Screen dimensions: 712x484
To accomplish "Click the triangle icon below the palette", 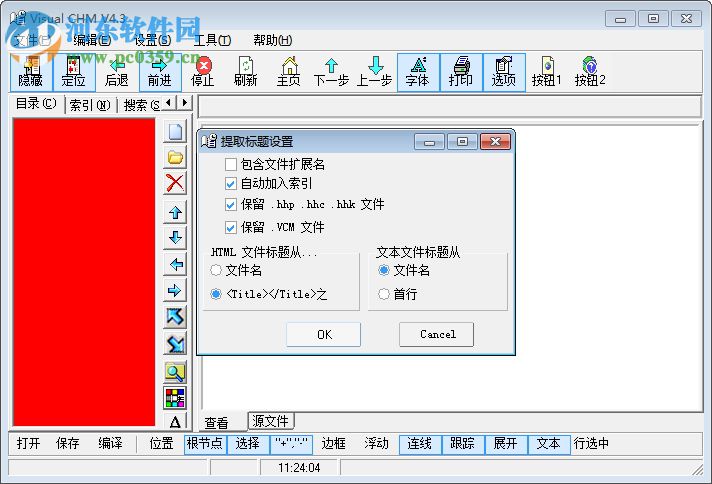I will pyautogui.click(x=175, y=422).
